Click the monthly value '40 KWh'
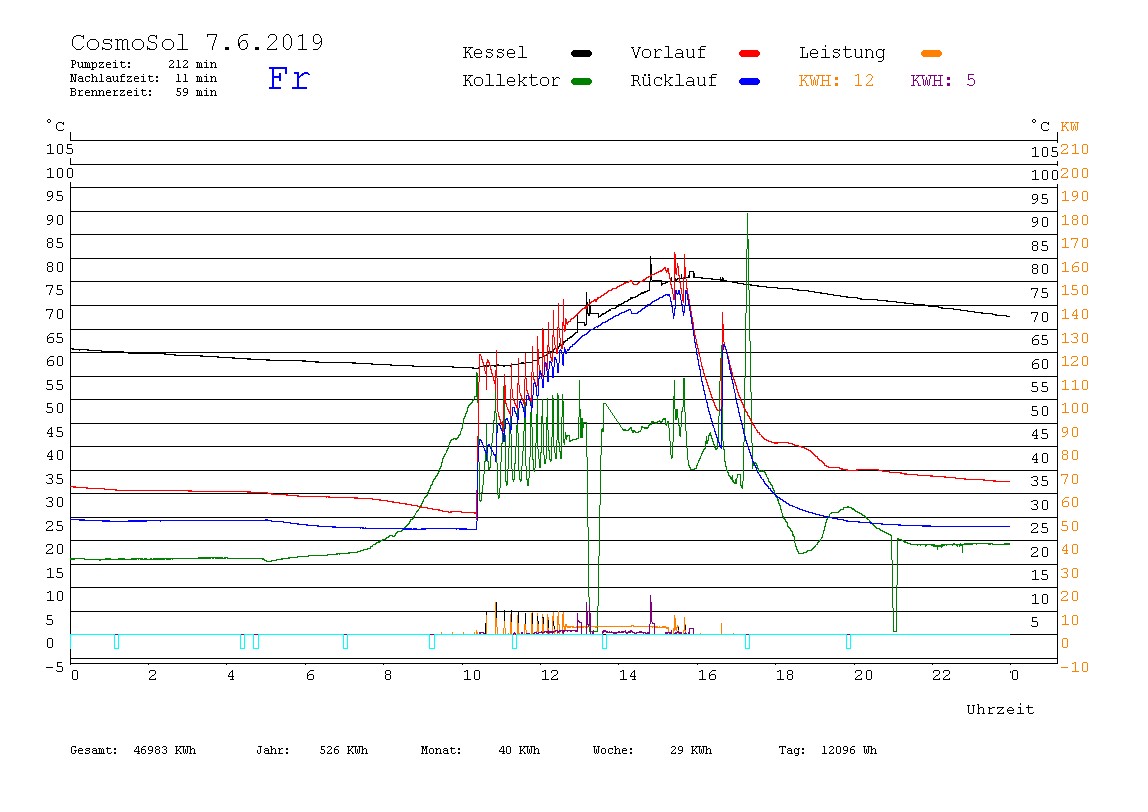The image size is (1148, 812). pos(519,750)
